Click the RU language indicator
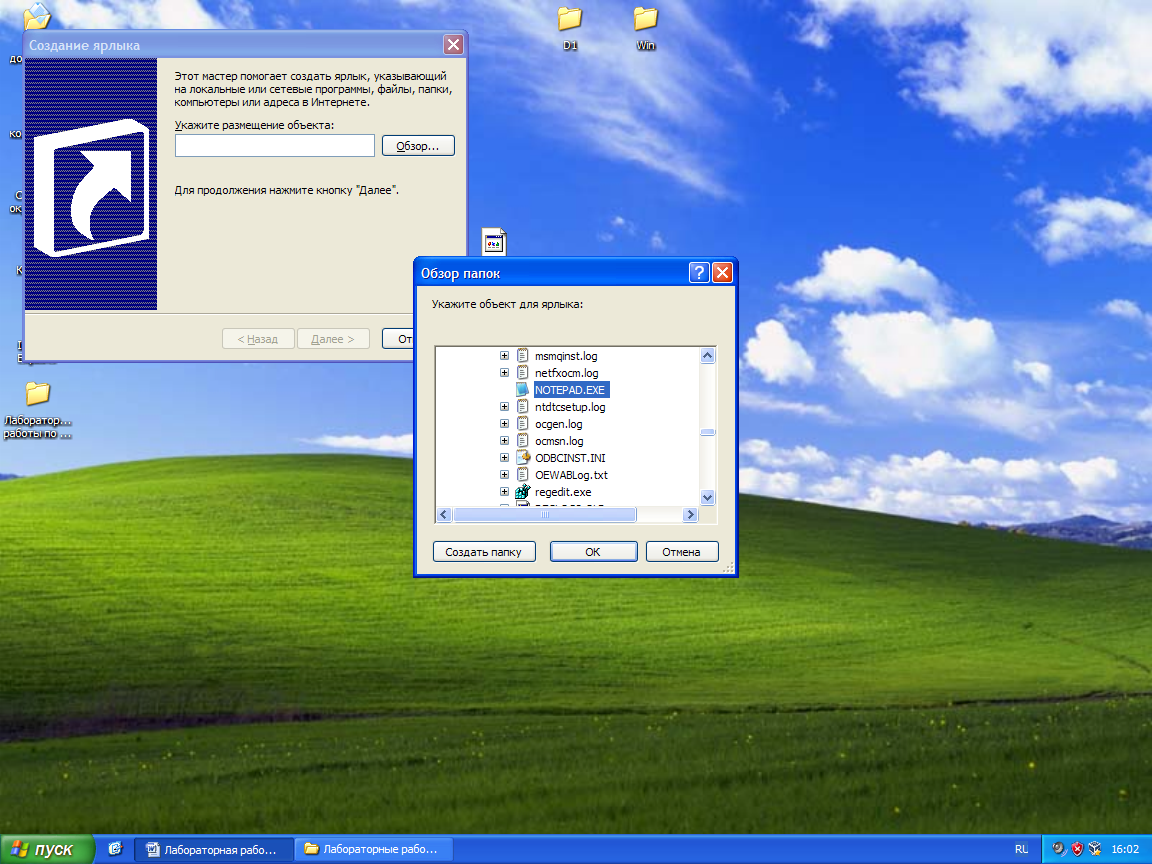The image size is (1152, 864). point(1021,849)
